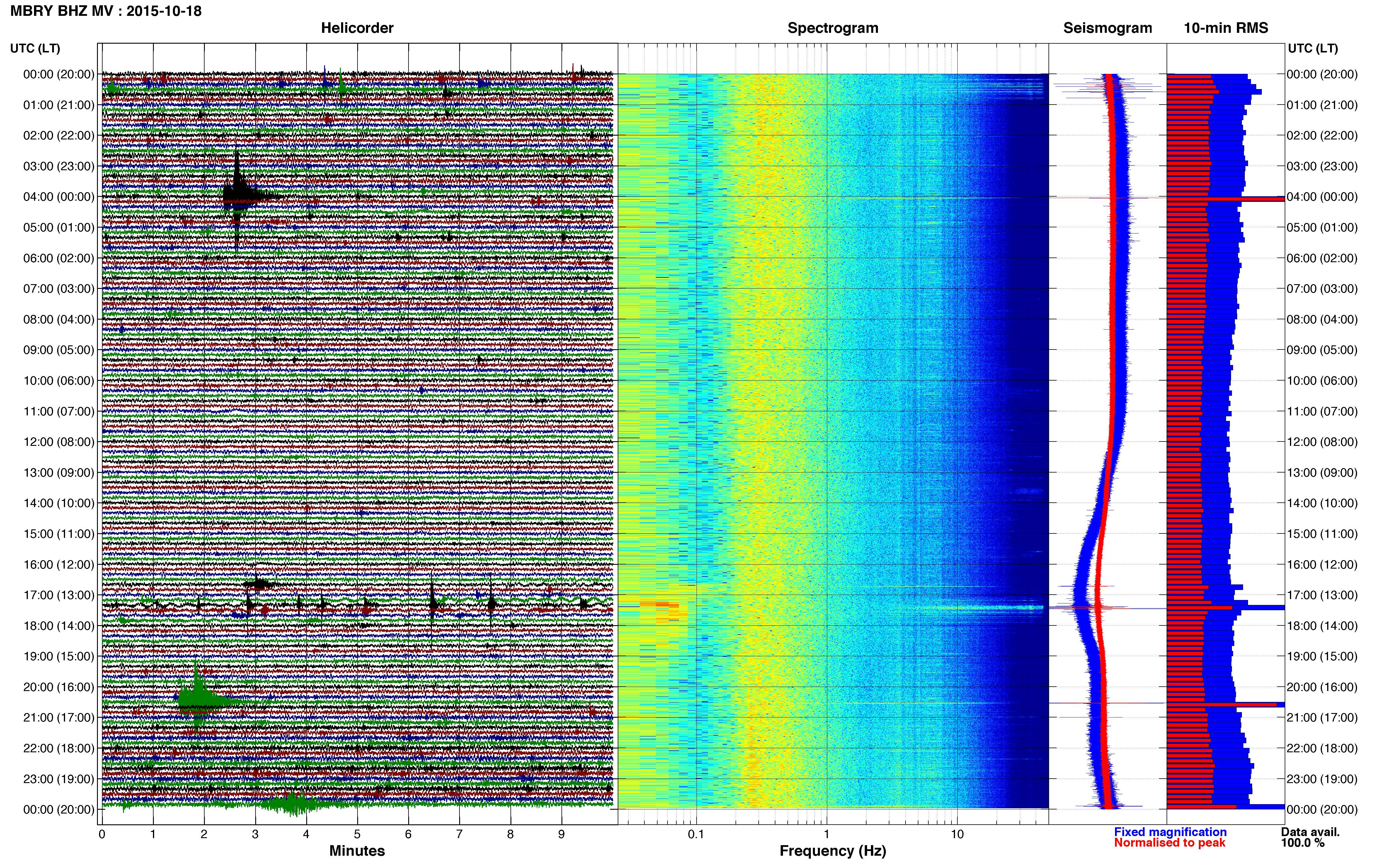The image size is (1389, 868).
Task: Click the 12:00 (08:00) label beside the Helicorder
Action: click(59, 442)
